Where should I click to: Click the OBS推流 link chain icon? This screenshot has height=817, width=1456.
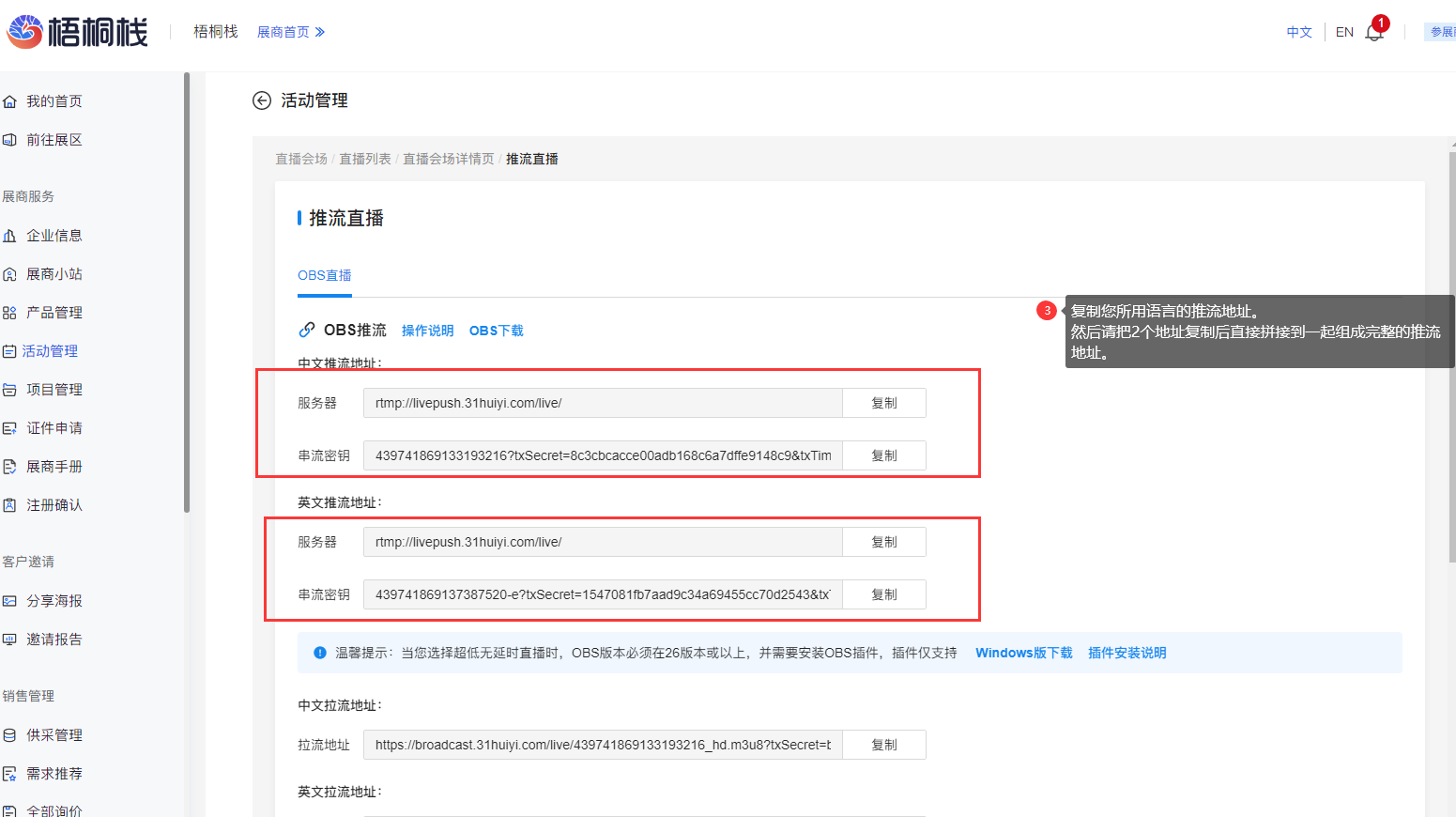tap(307, 330)
